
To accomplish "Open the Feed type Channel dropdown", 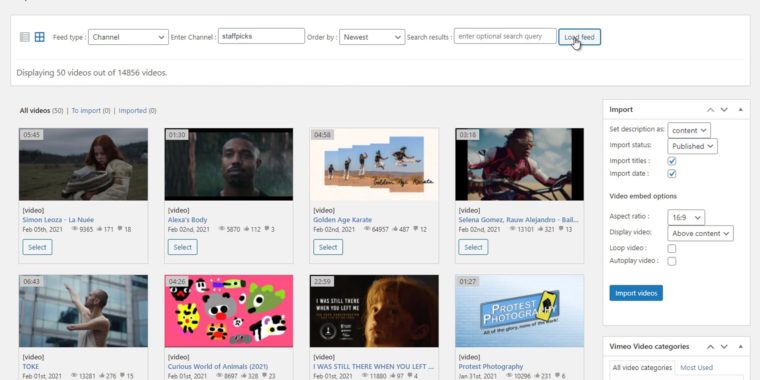I will [128, 37].
